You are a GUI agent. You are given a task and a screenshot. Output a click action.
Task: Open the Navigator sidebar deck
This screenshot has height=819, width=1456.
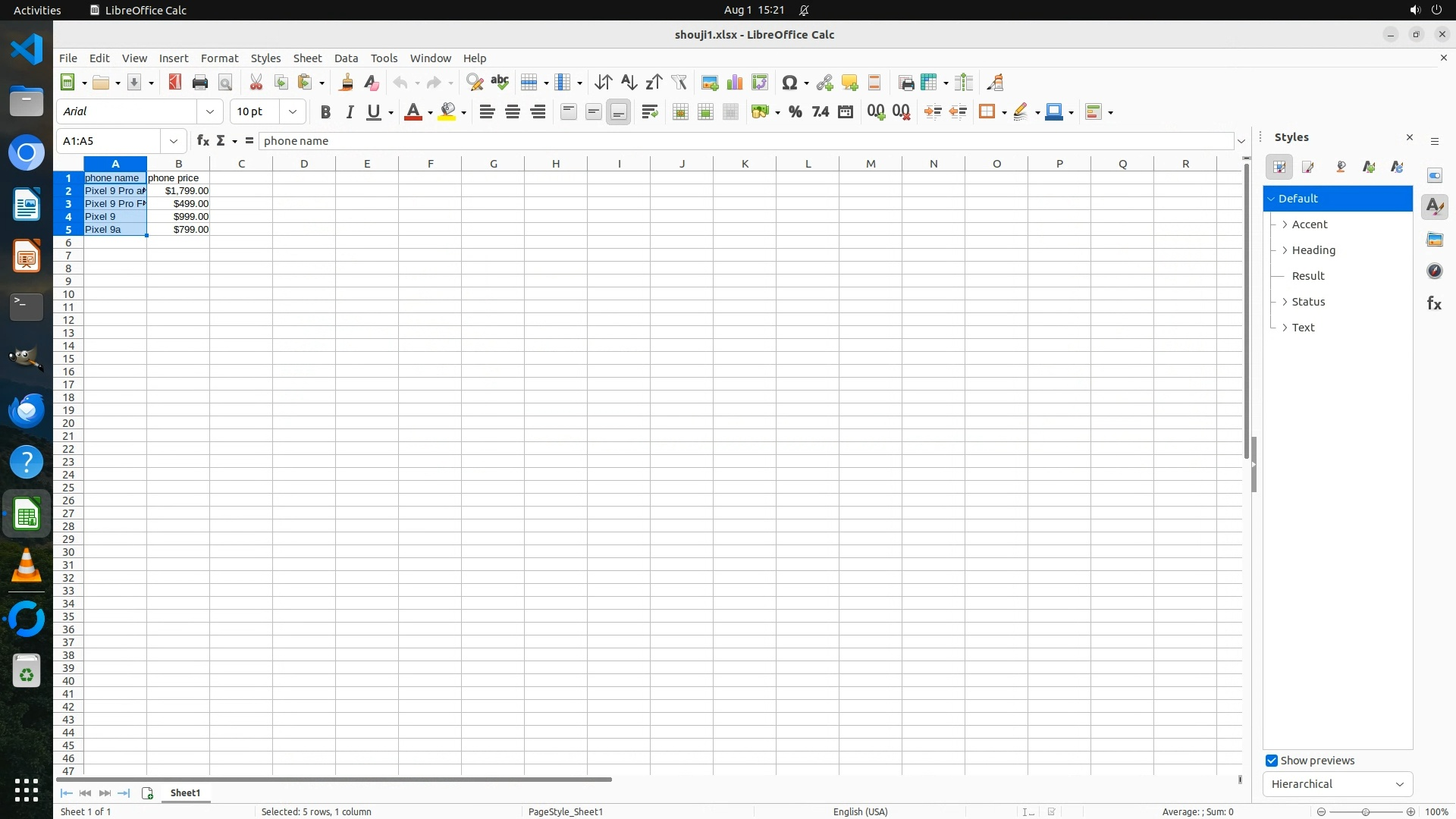click(x=1434, y=271)
